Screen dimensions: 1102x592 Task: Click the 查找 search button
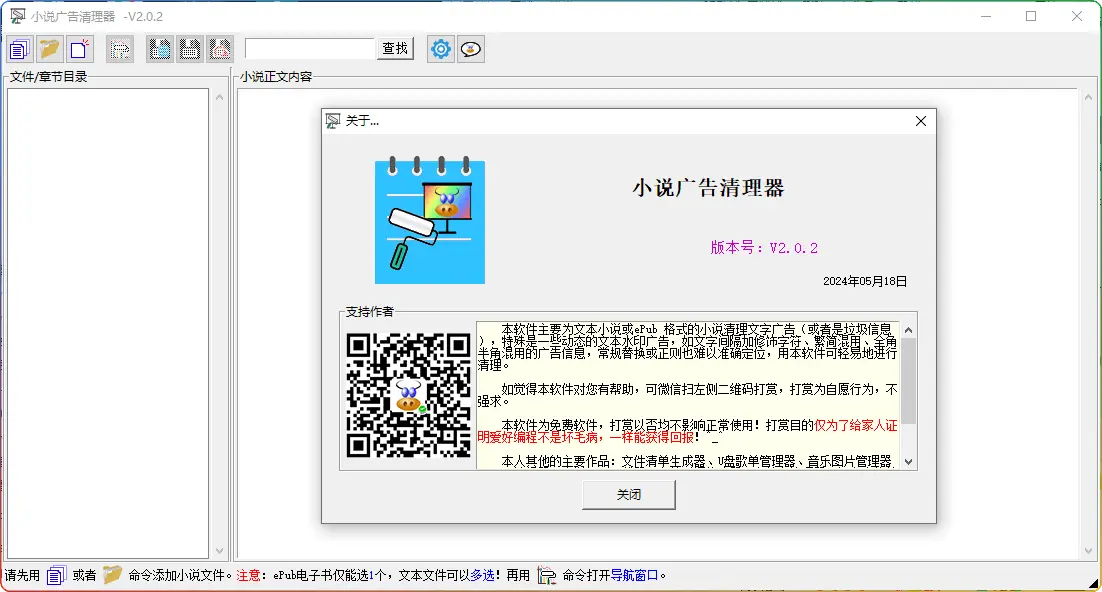click(395, 49)
